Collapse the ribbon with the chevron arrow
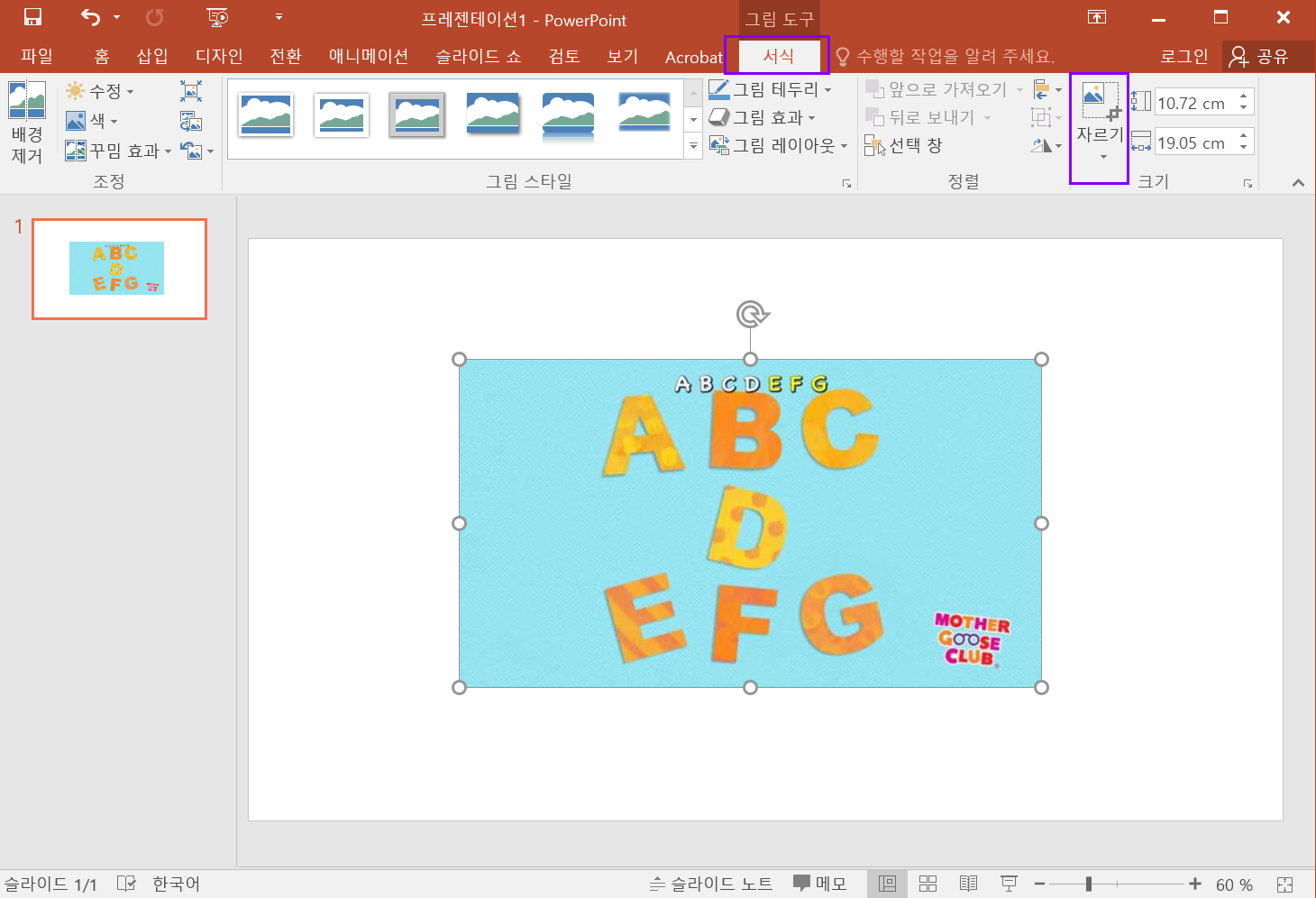1316x898 pixels. click(1298, 183)
